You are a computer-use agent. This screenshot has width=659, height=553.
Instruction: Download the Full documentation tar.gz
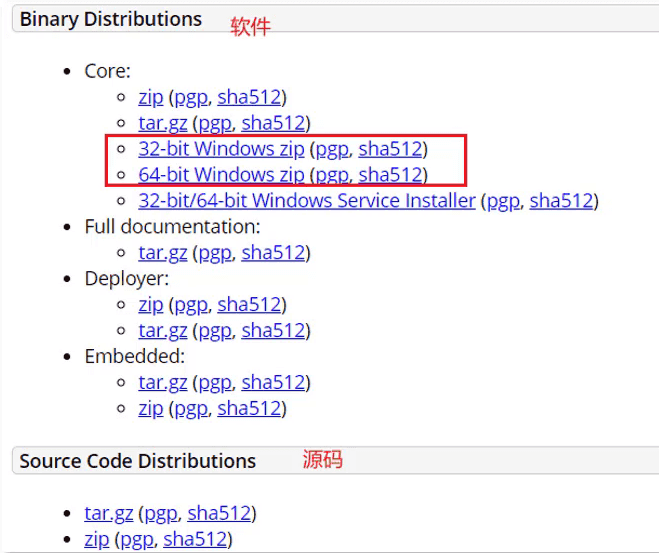163,253
